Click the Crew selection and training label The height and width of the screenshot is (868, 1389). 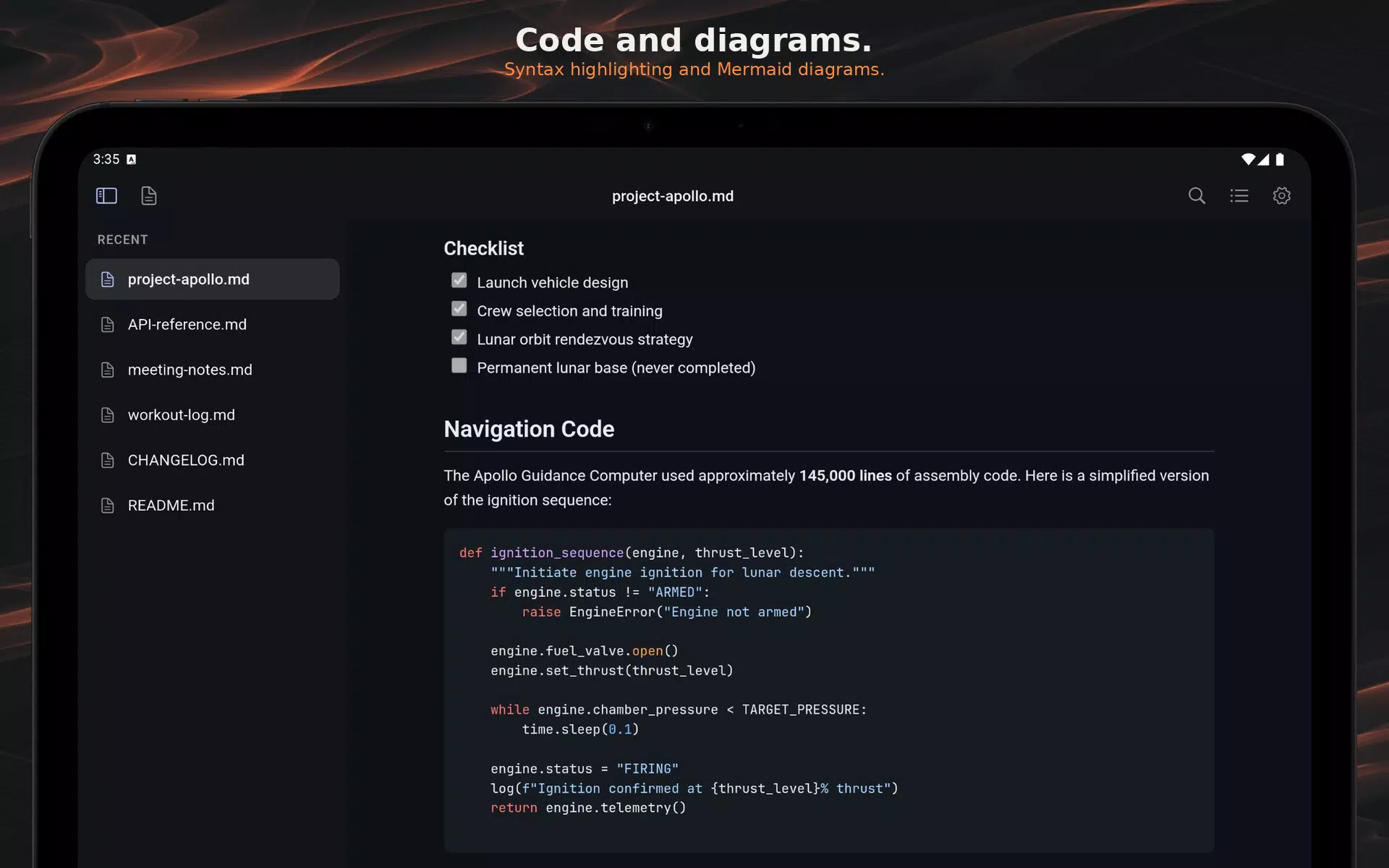[569, 311]
